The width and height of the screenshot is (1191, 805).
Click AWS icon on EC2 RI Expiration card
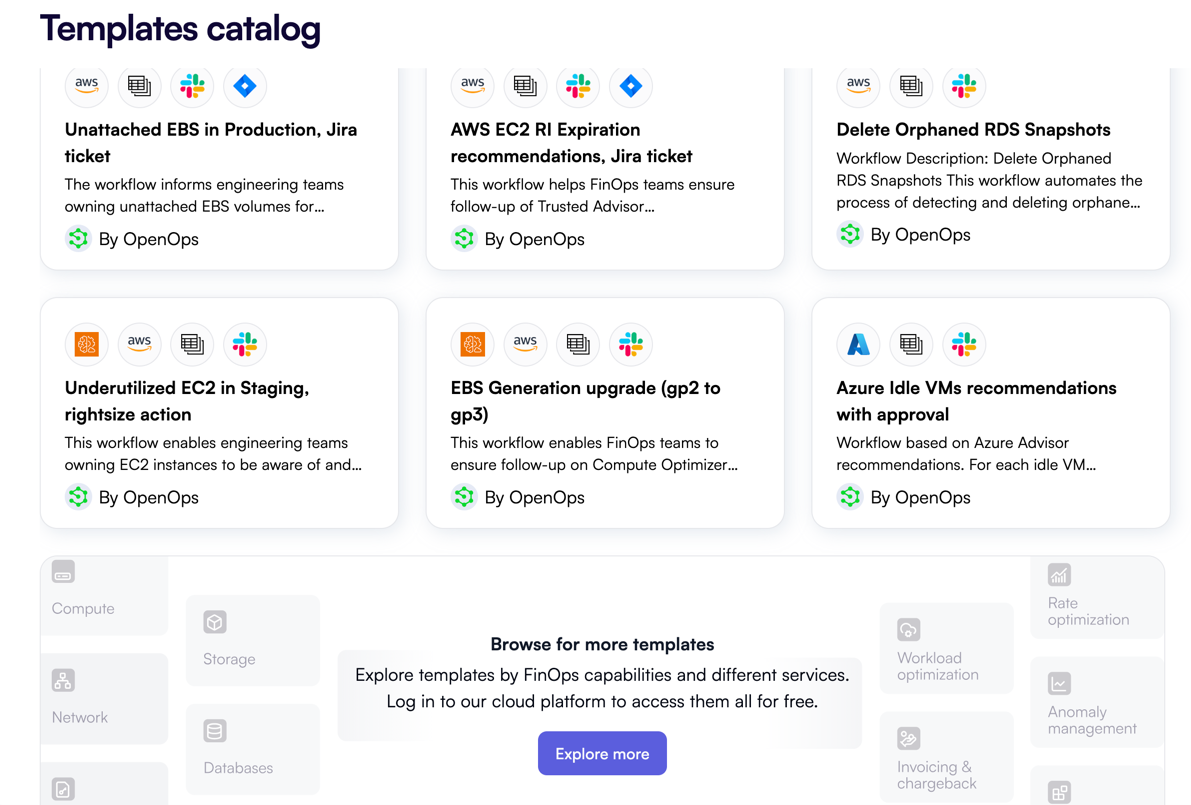tap(472, 86)
